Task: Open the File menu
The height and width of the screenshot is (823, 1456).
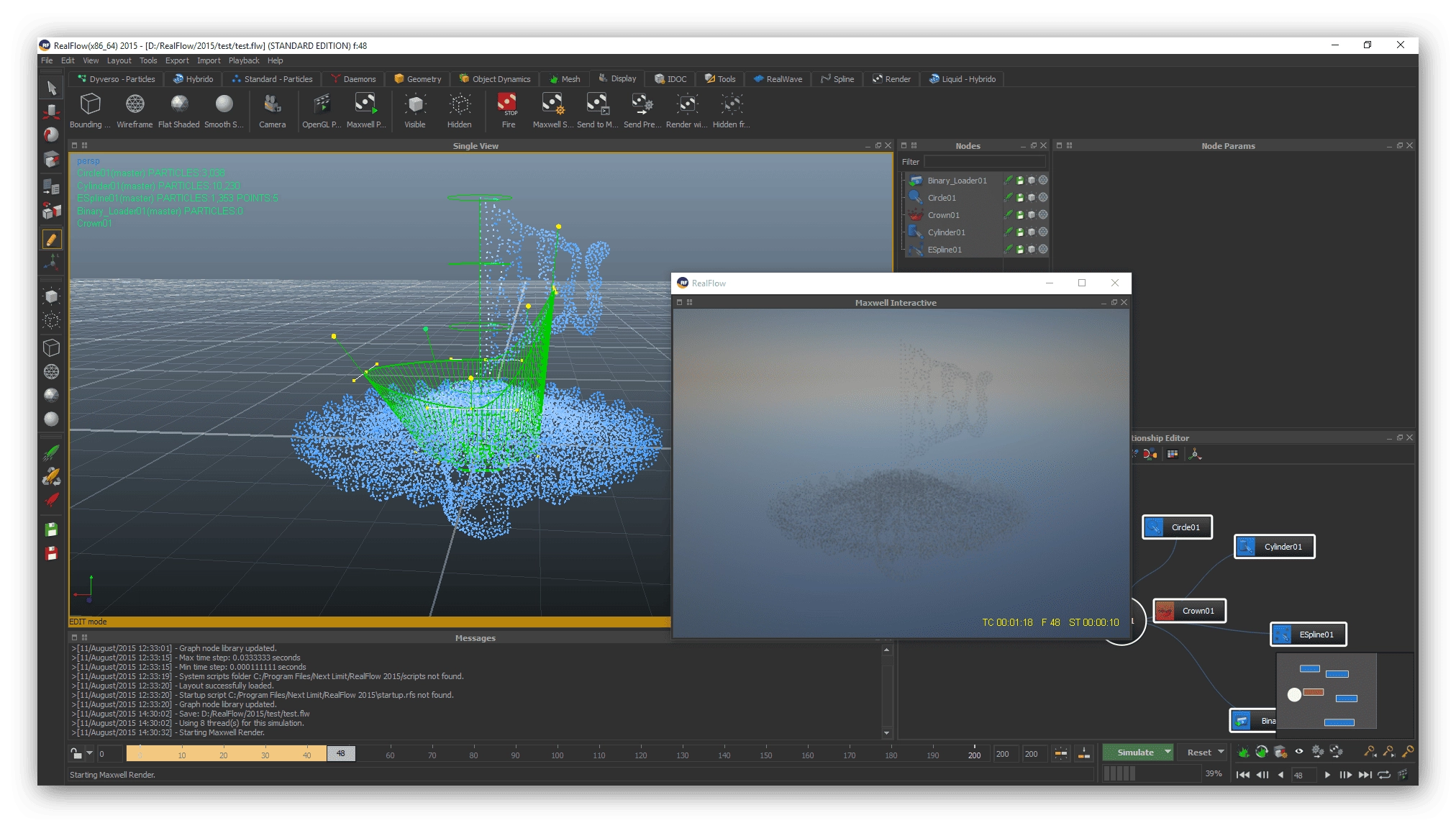Action: (x=47, y=60)
